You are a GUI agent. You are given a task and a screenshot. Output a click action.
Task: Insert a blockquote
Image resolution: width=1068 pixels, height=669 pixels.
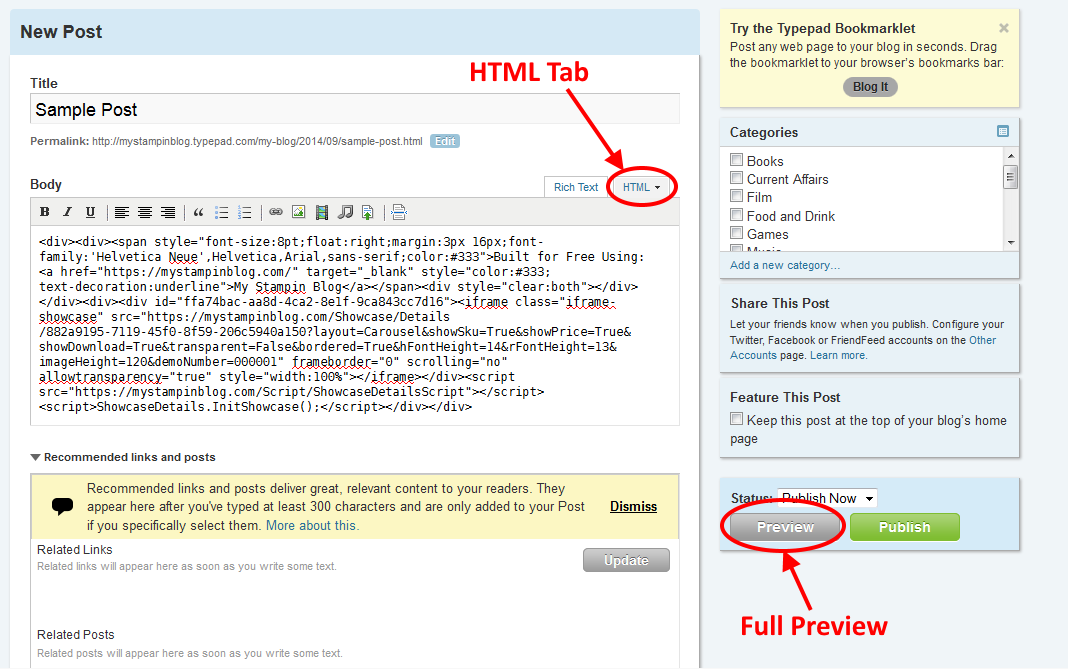(198, 213)
